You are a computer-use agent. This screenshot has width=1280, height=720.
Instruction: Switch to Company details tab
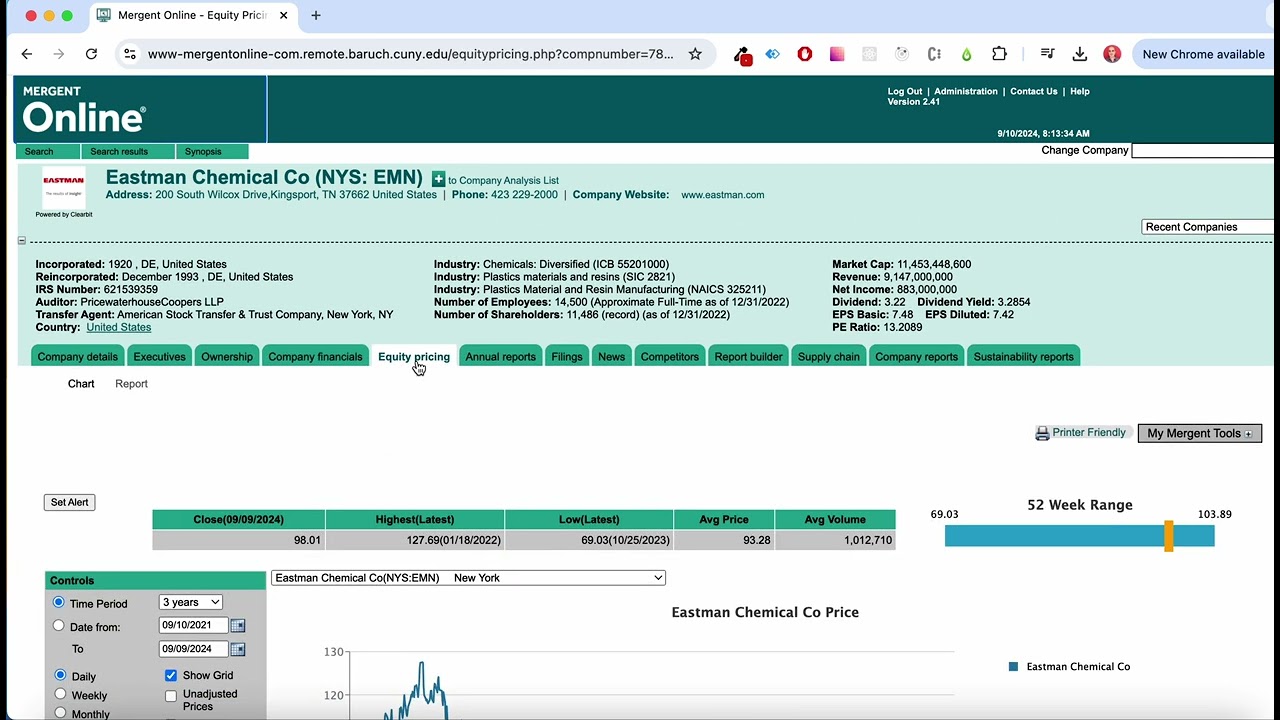[77, 356]
